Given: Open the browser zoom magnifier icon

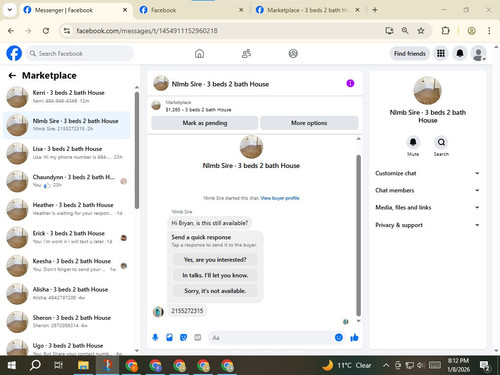Looking at the screenshot, I should (405, 31).
